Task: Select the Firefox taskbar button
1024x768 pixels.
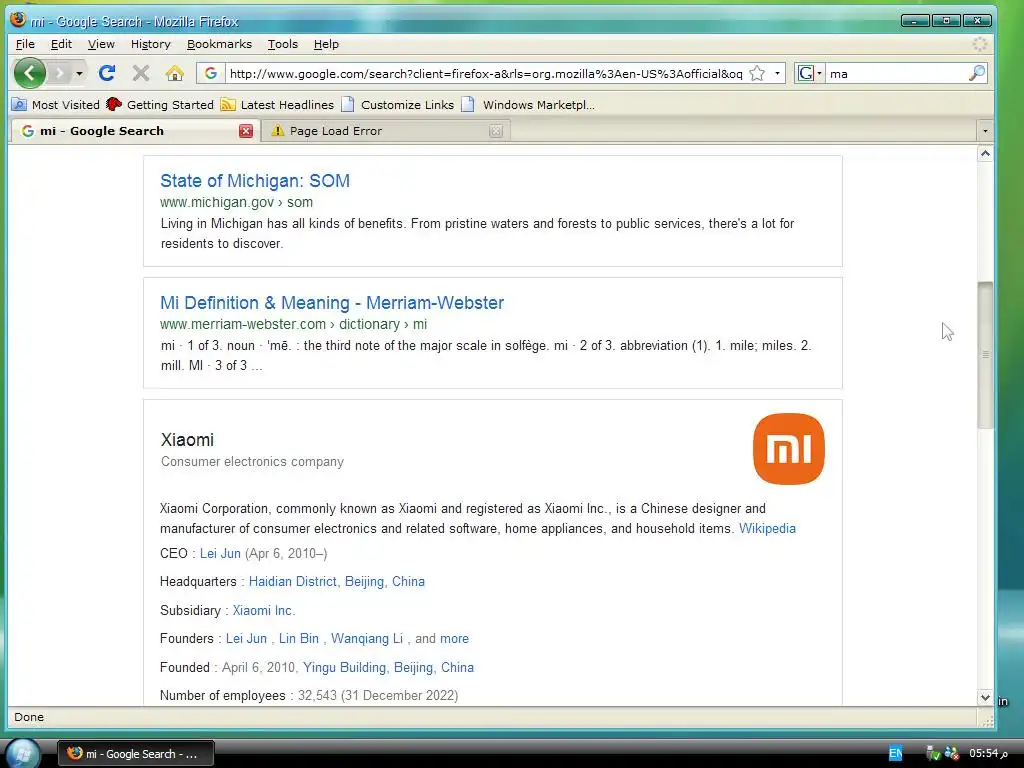Action: [x=135, y=754]
